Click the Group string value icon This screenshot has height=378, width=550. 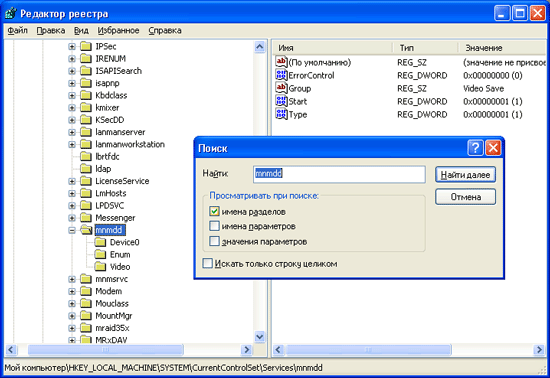[281, 88]
